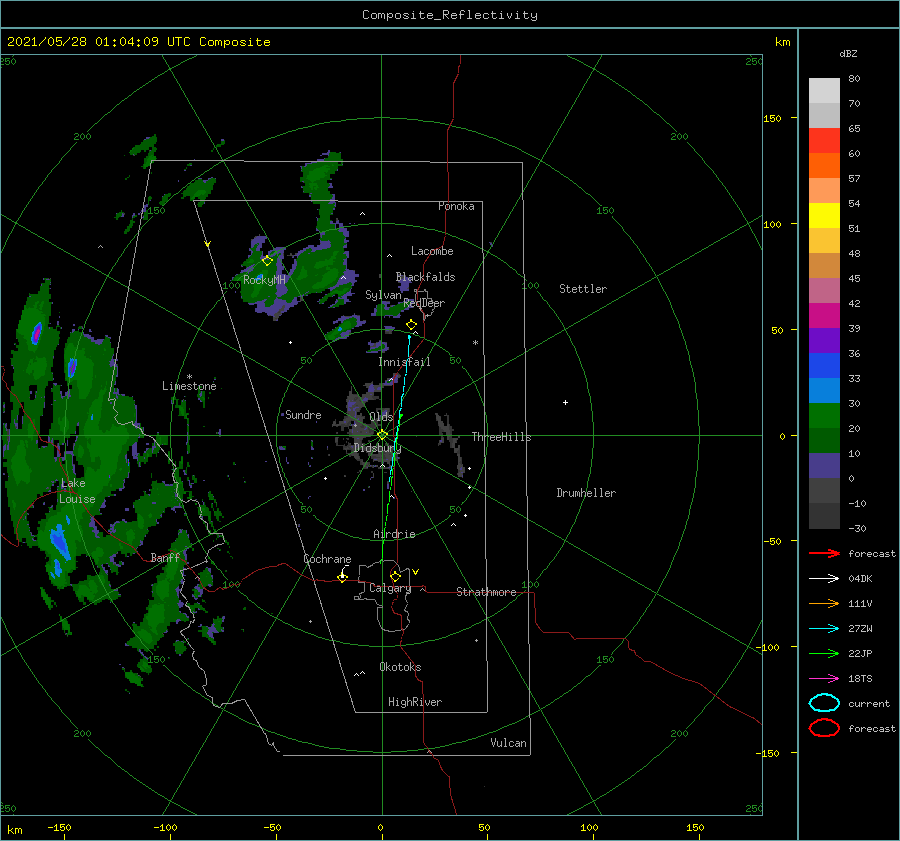This screenshot has height=841, width=900.
Task: Click the ThreeHills label
Action: coord(502,437)
